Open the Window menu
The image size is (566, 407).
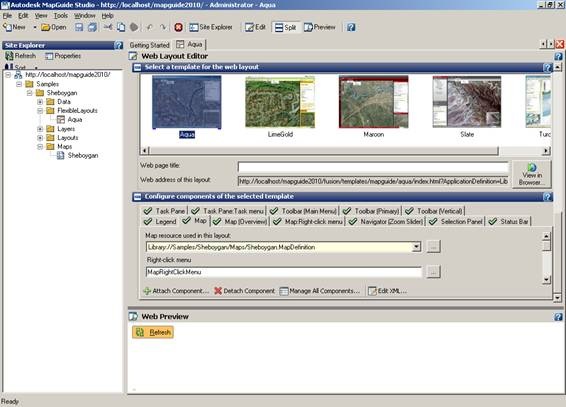click(84, 16)
